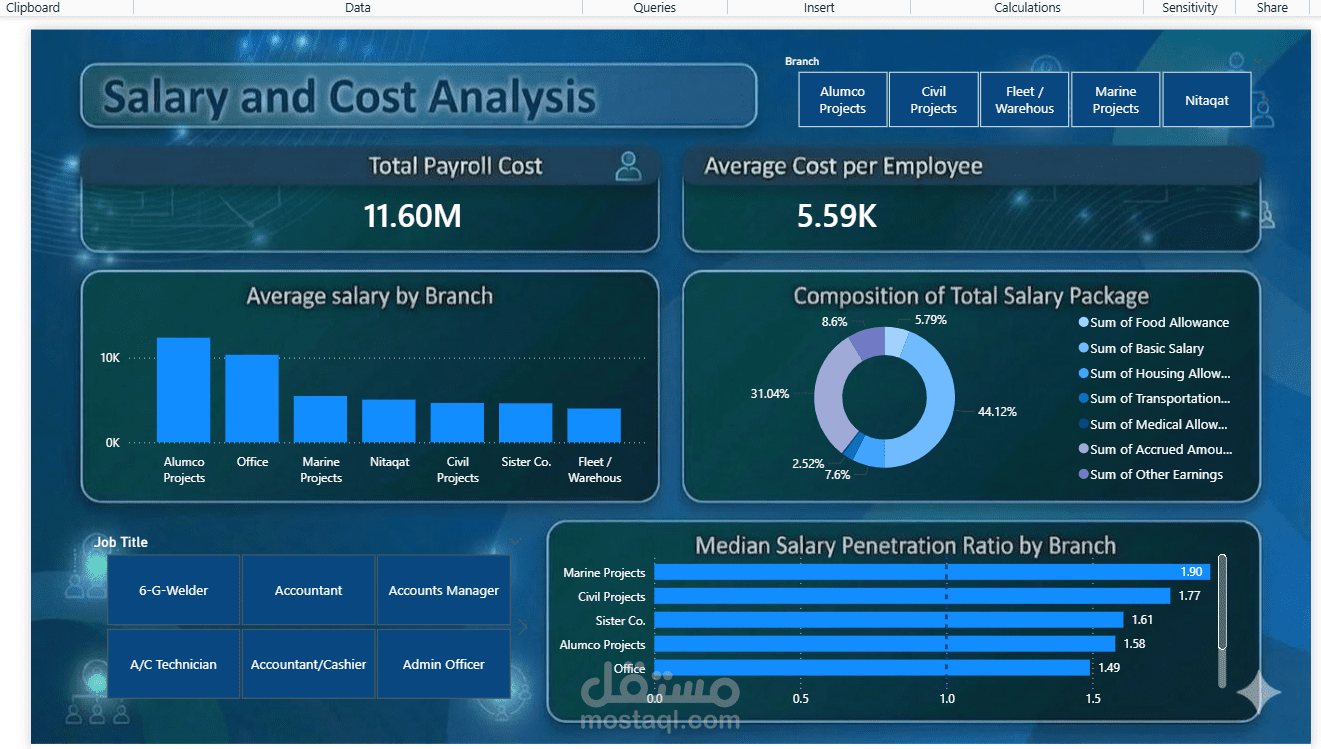Viewport: 1321px width, 749px height.
Task: Click legend marker for Sum of Accrued Amount
Action: (1084, 449)
